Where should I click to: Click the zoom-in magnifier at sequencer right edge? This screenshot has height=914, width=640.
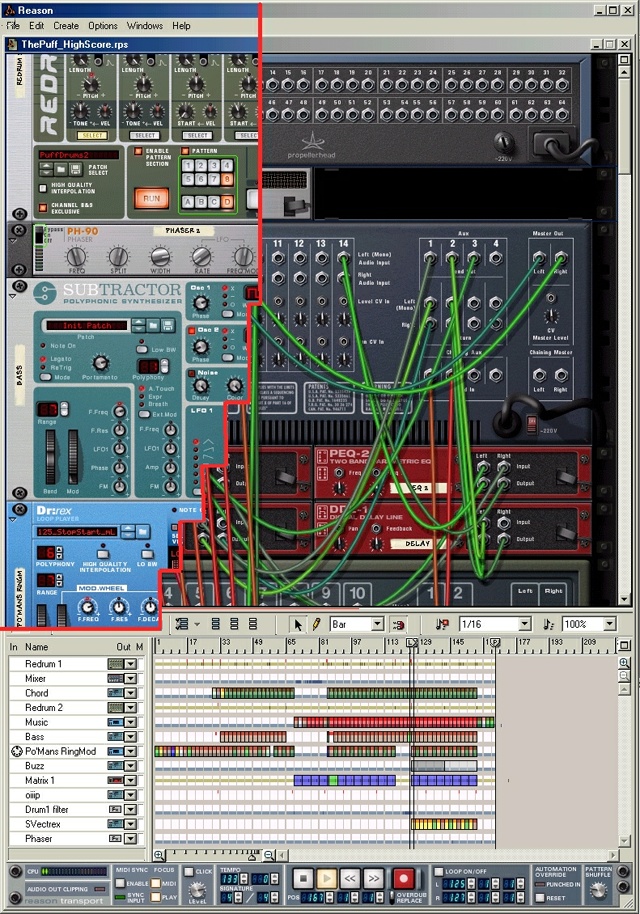[624, 663]
